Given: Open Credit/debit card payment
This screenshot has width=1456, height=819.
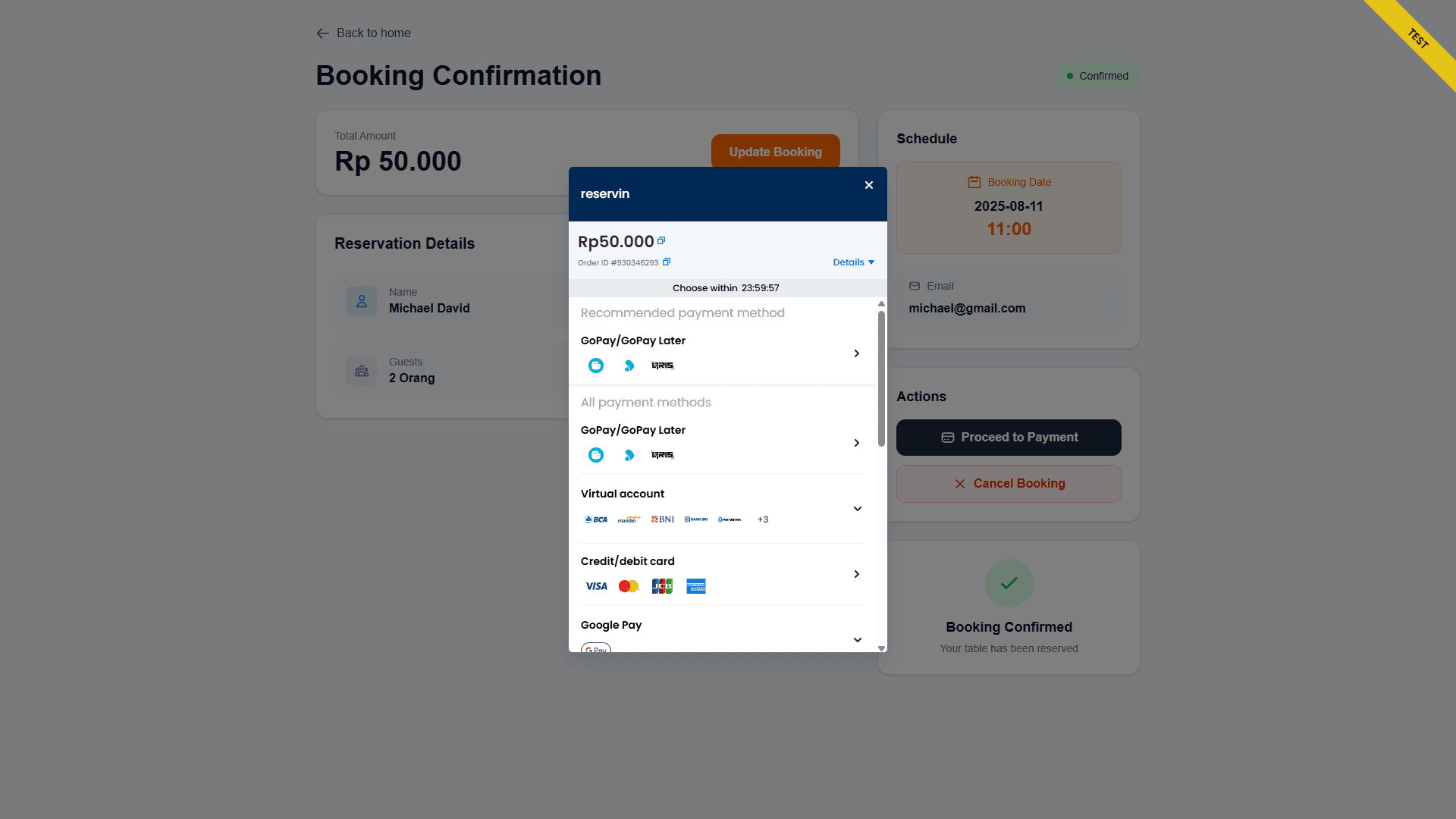Looking at the screenshot, I should coord(722,574).
